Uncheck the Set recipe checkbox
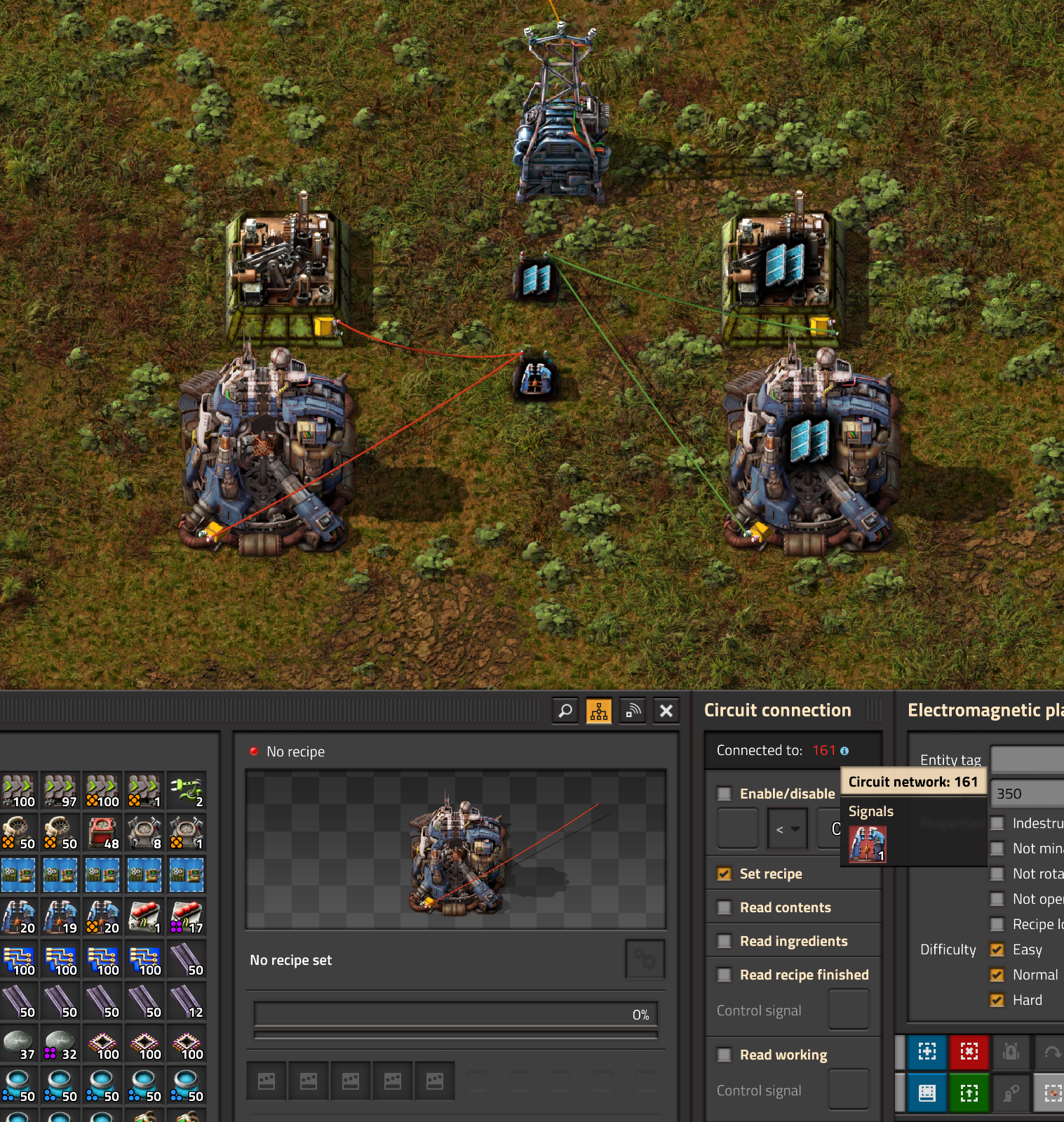 click(725, 874)
